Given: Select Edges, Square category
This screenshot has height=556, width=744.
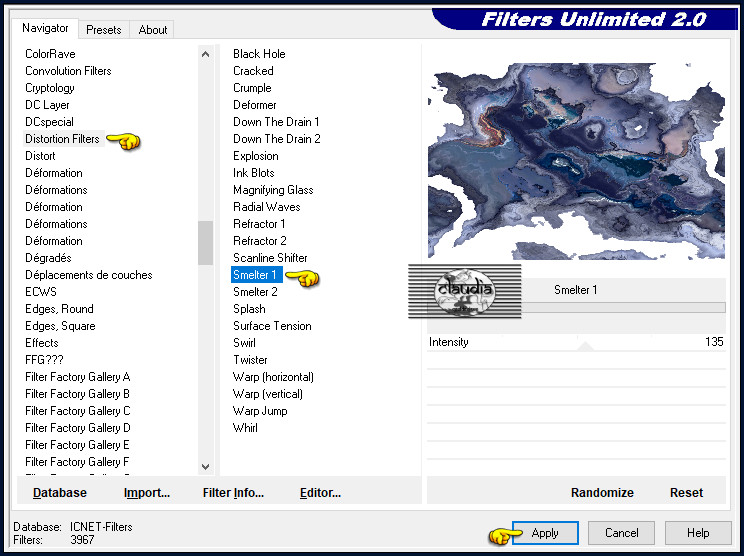Looking at the screenshot, I should (60, 326).
